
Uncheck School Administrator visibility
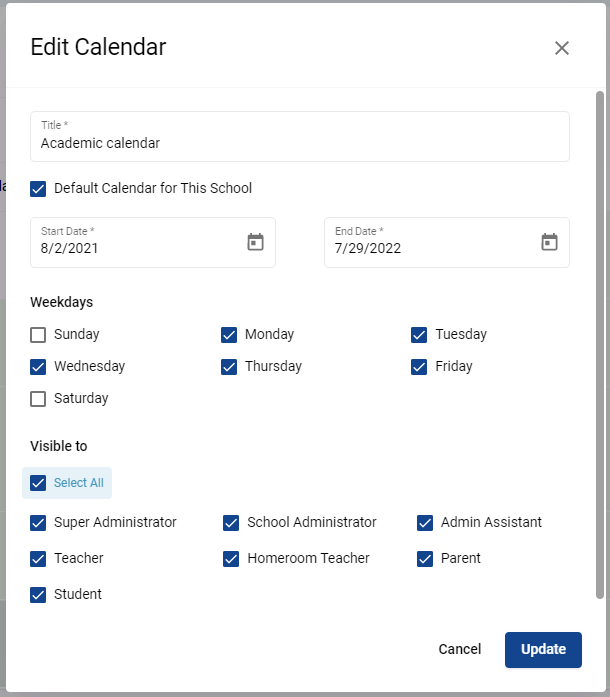[231, 523]
